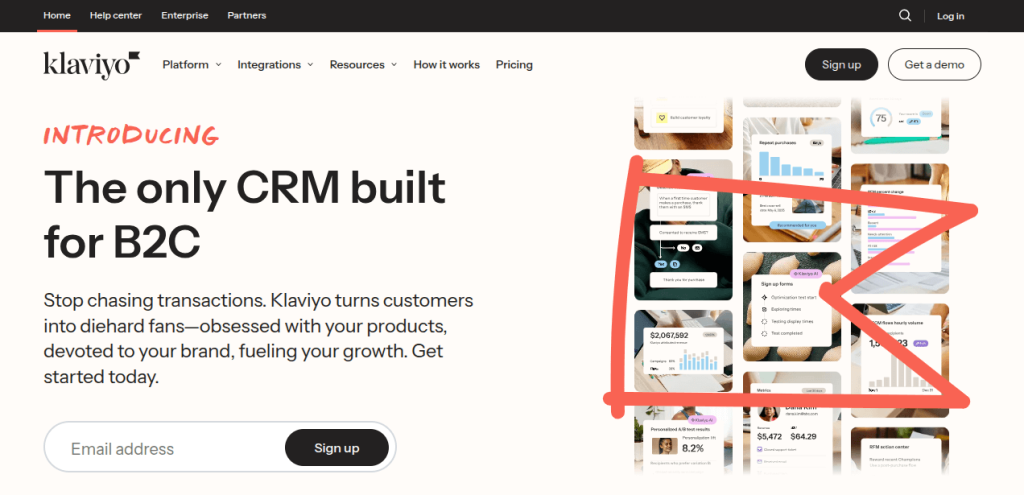The width and height of the screenshot is (1024, 495).
Task: Expand the Resources dropdown menu
Action: coord(364,65)
